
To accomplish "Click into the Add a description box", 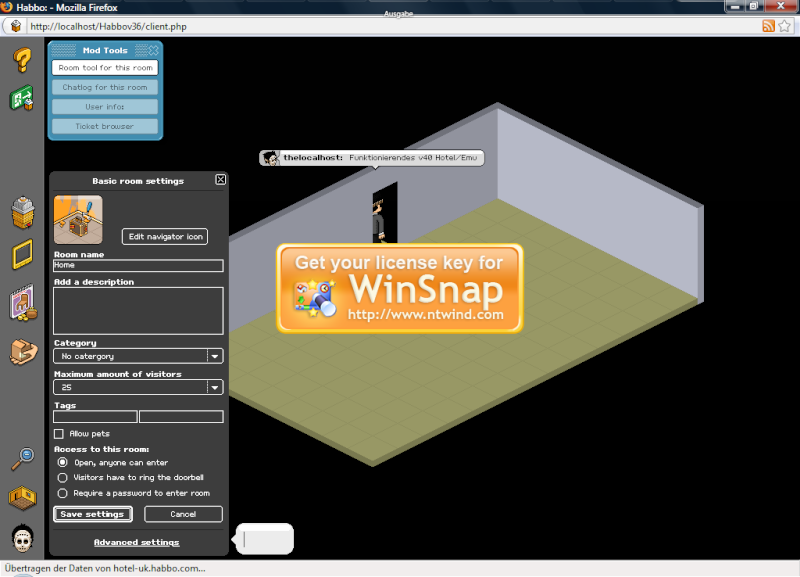I will click(138, 311).
